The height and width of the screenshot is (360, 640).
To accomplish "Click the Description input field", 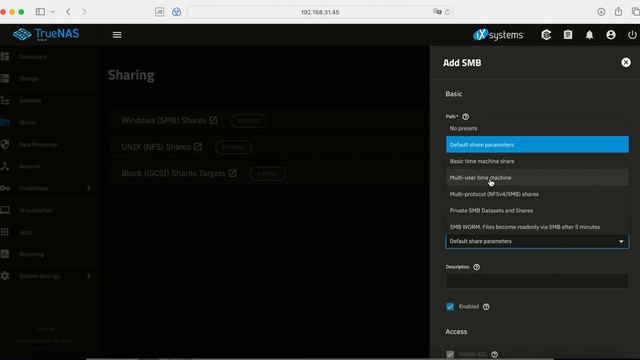I will click(537, 281).
